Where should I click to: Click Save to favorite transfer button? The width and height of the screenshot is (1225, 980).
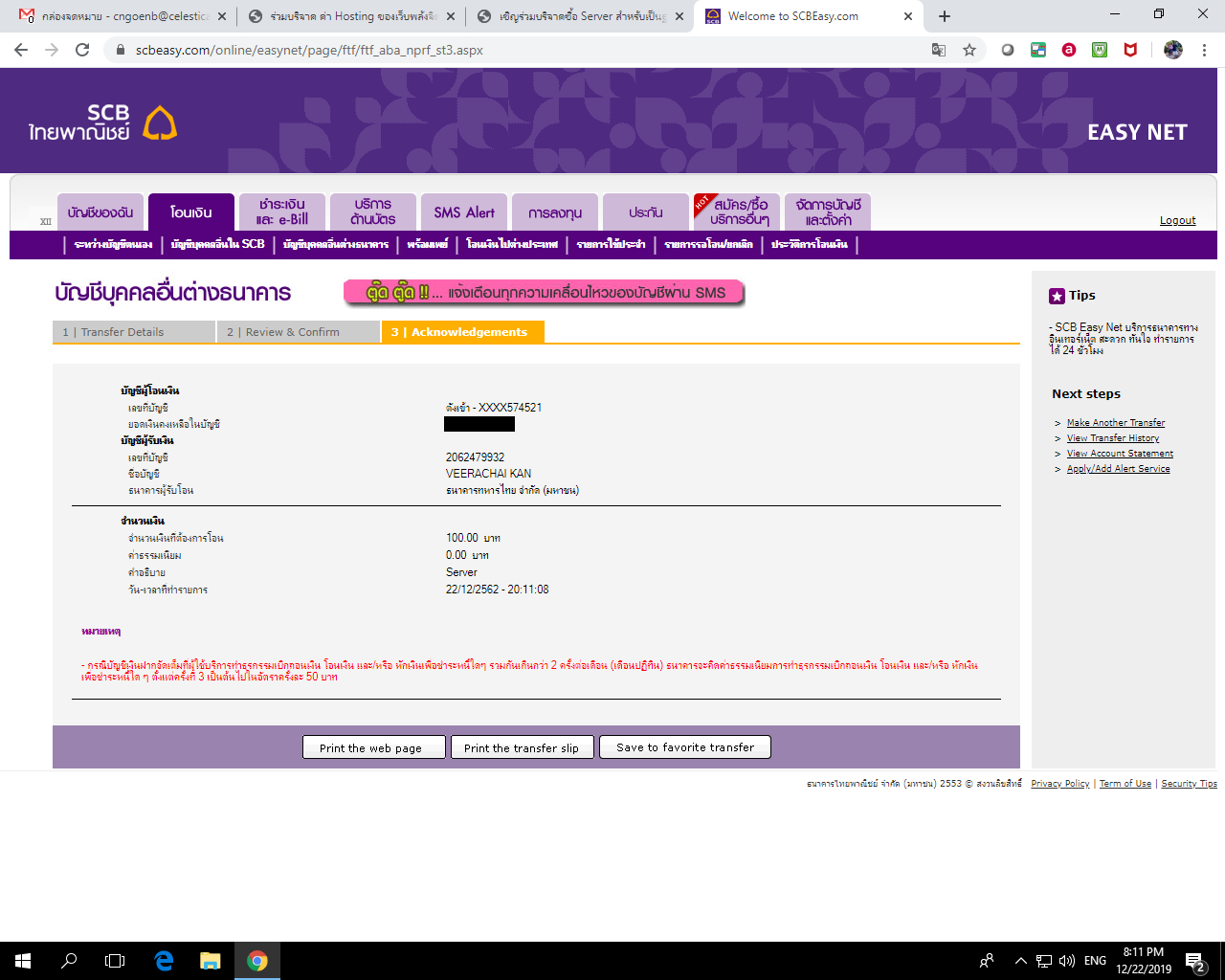pos(685,747)
